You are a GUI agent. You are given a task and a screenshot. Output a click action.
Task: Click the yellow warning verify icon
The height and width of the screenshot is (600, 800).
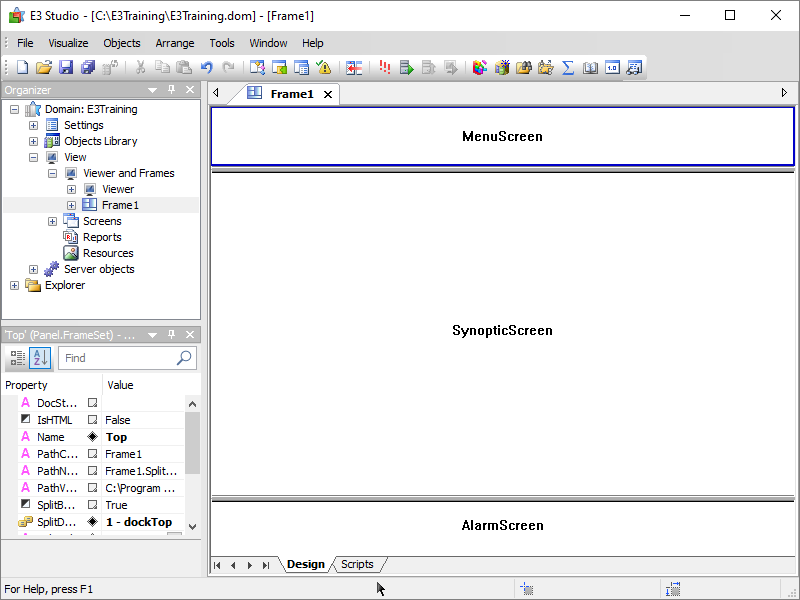click(324, 68)
